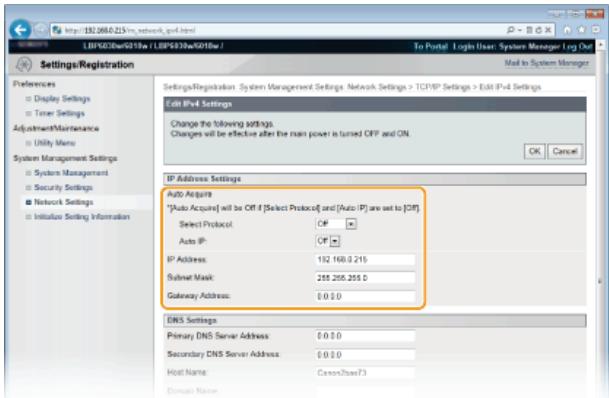Open the Favorites star icon
Image resolution: width=609 pixels, height=398 pixels.
pos(581,30)
